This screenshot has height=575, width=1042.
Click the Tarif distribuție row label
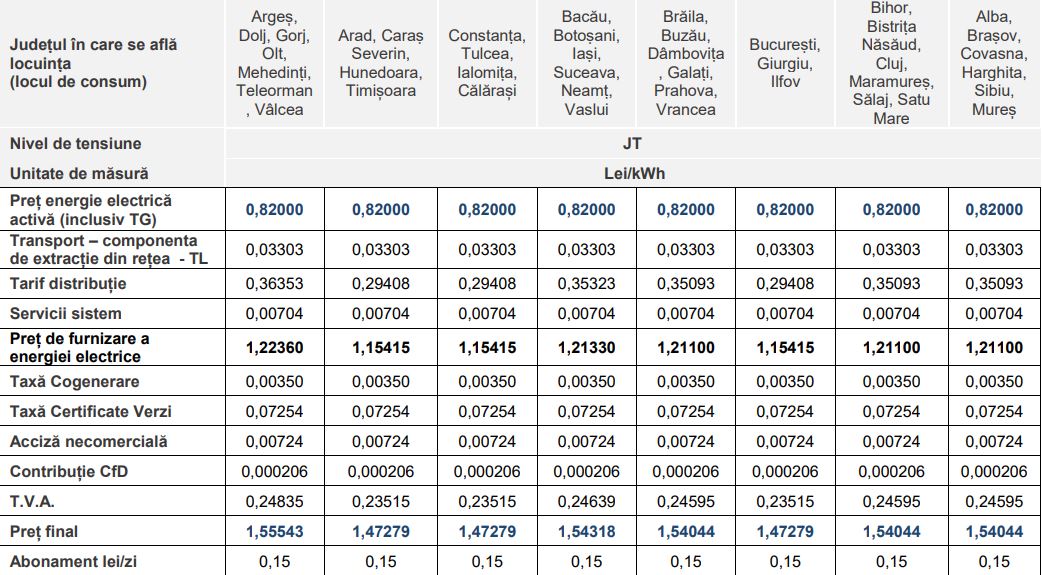pos(68,284)
